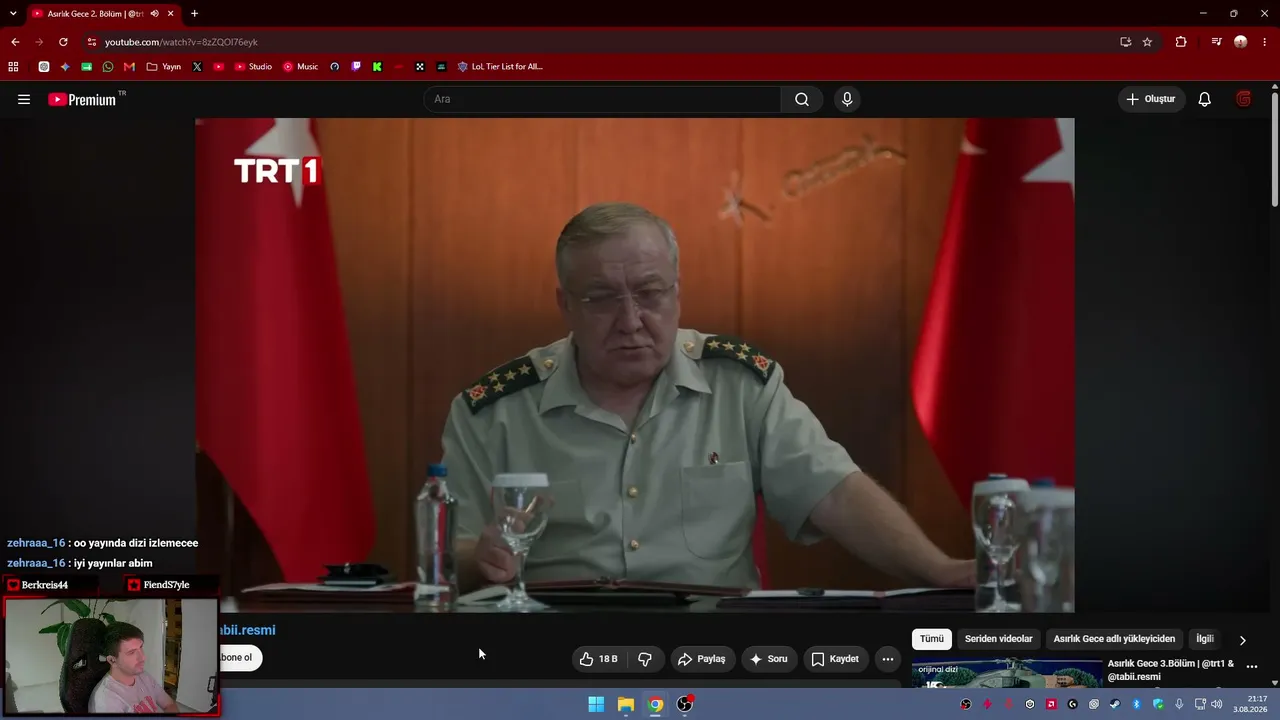Image resolution: width=1280 pixels, height=720 pixels.
Task: Open the Chrome profile avatar
Action: coord(1241,42)
